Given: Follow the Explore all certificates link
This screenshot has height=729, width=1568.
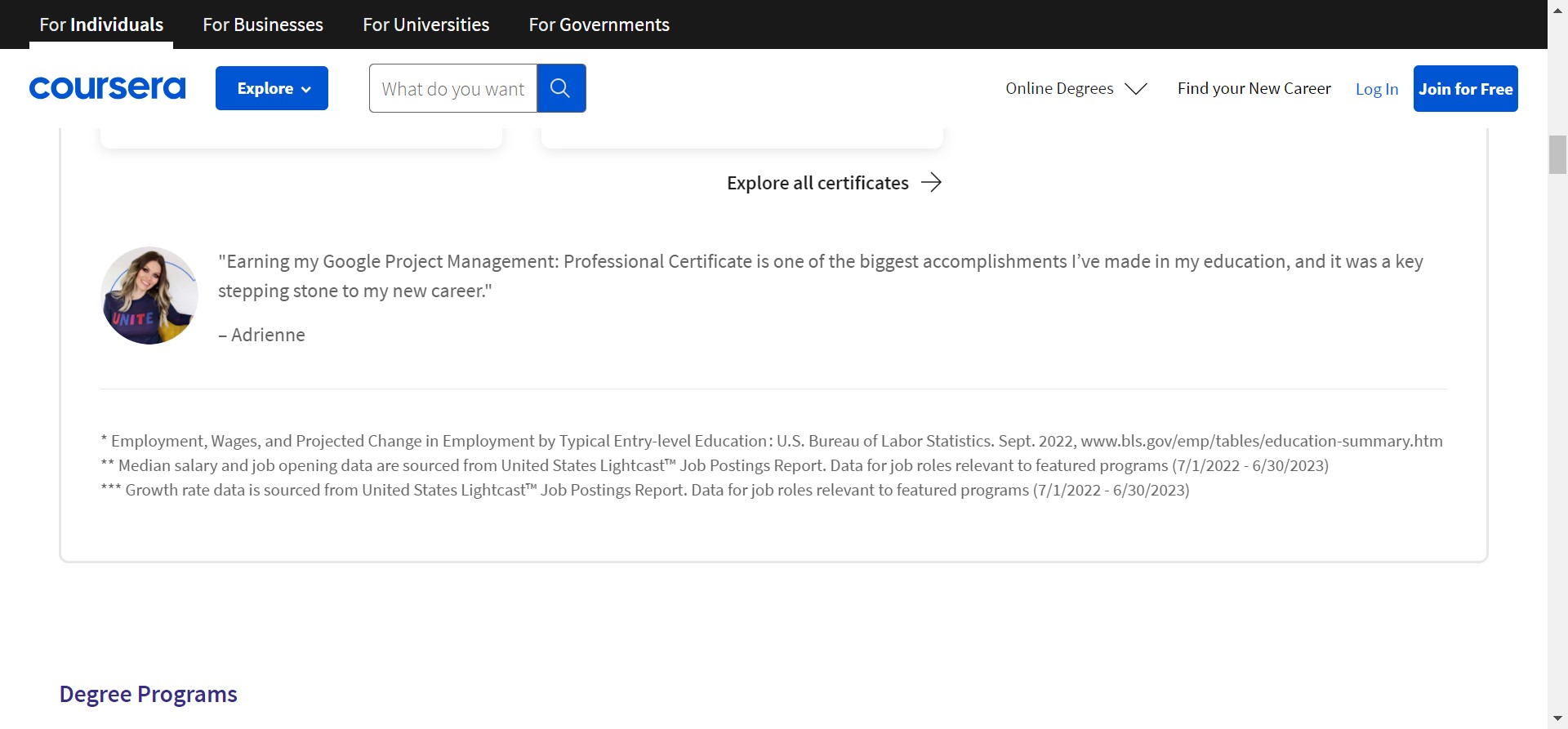Looking at the screenshot, I should point(817,183).
